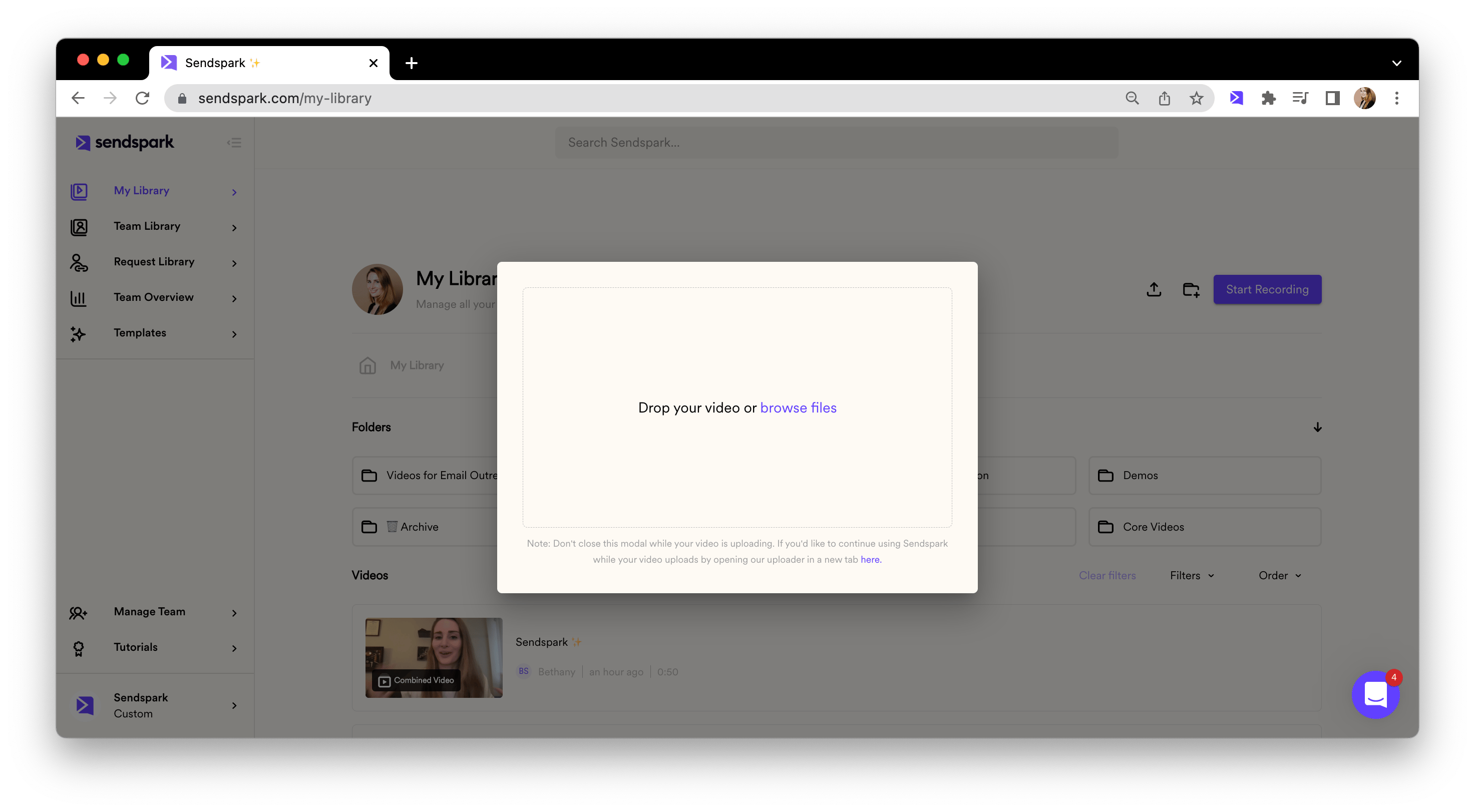
Task: Click the zoom magnifier icon in address bar
Action: (1132, 99)
